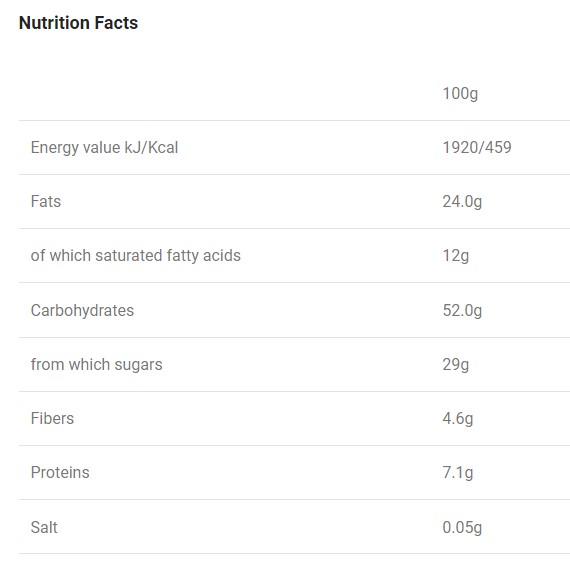Select the 4.6g fibers value

[x=458, y=419]
